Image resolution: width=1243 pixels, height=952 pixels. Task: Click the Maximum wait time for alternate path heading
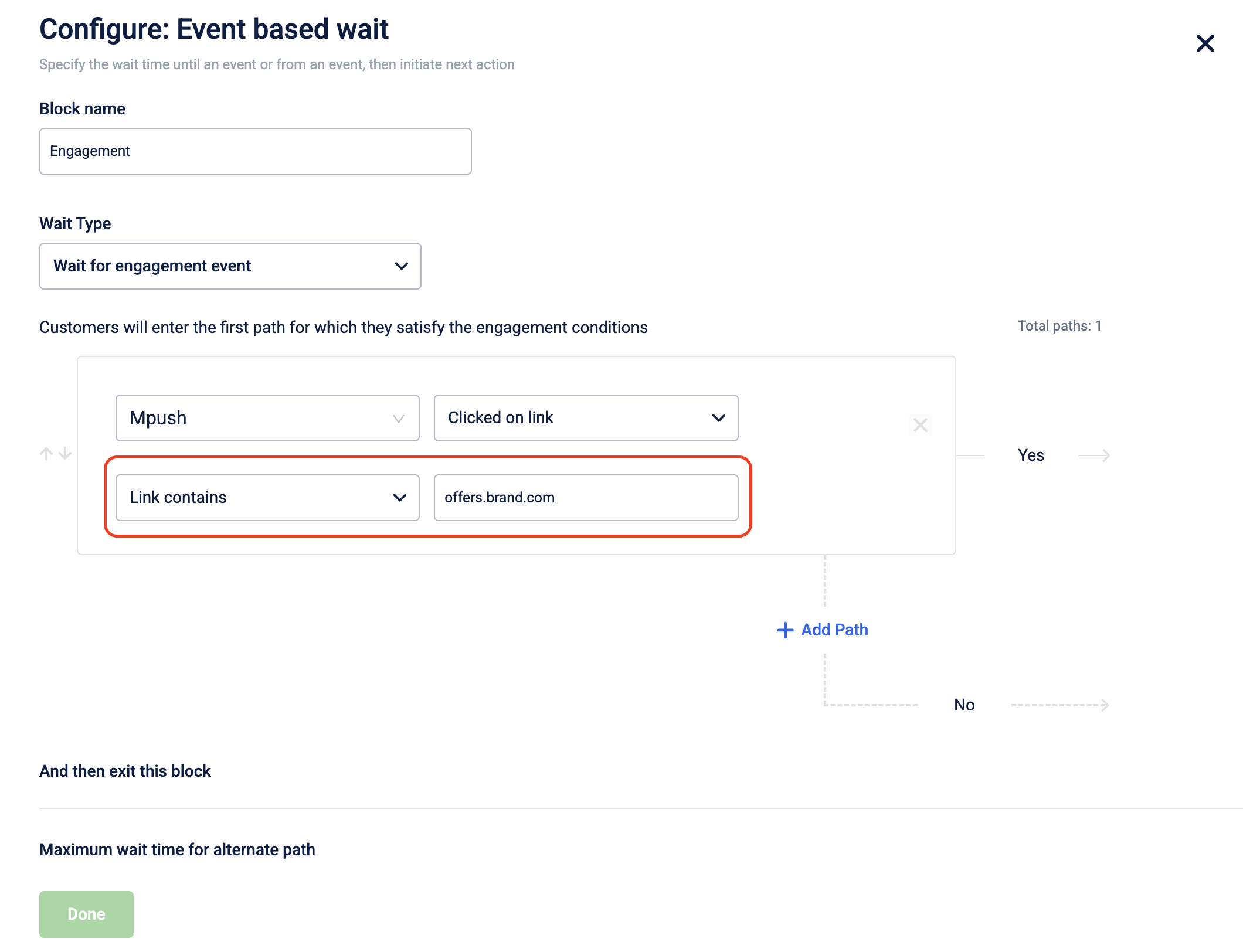coord(177,849)
